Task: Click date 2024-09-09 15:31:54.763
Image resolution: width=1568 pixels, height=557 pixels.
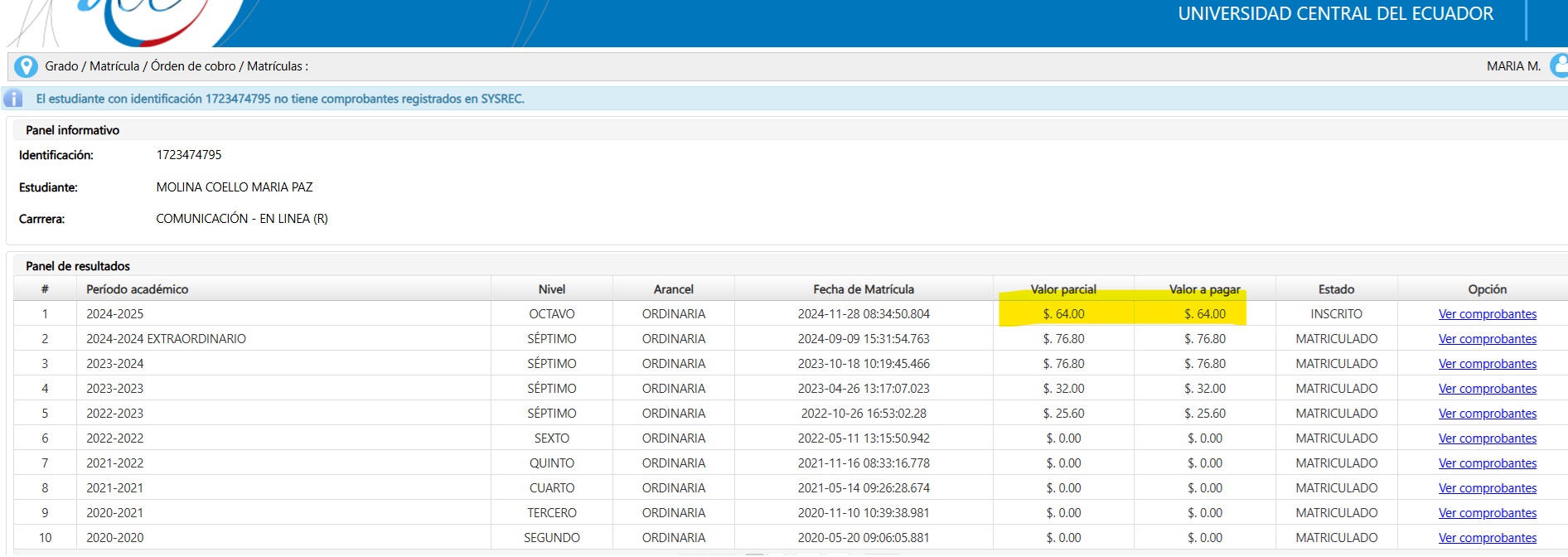Action: click(864, 339)
